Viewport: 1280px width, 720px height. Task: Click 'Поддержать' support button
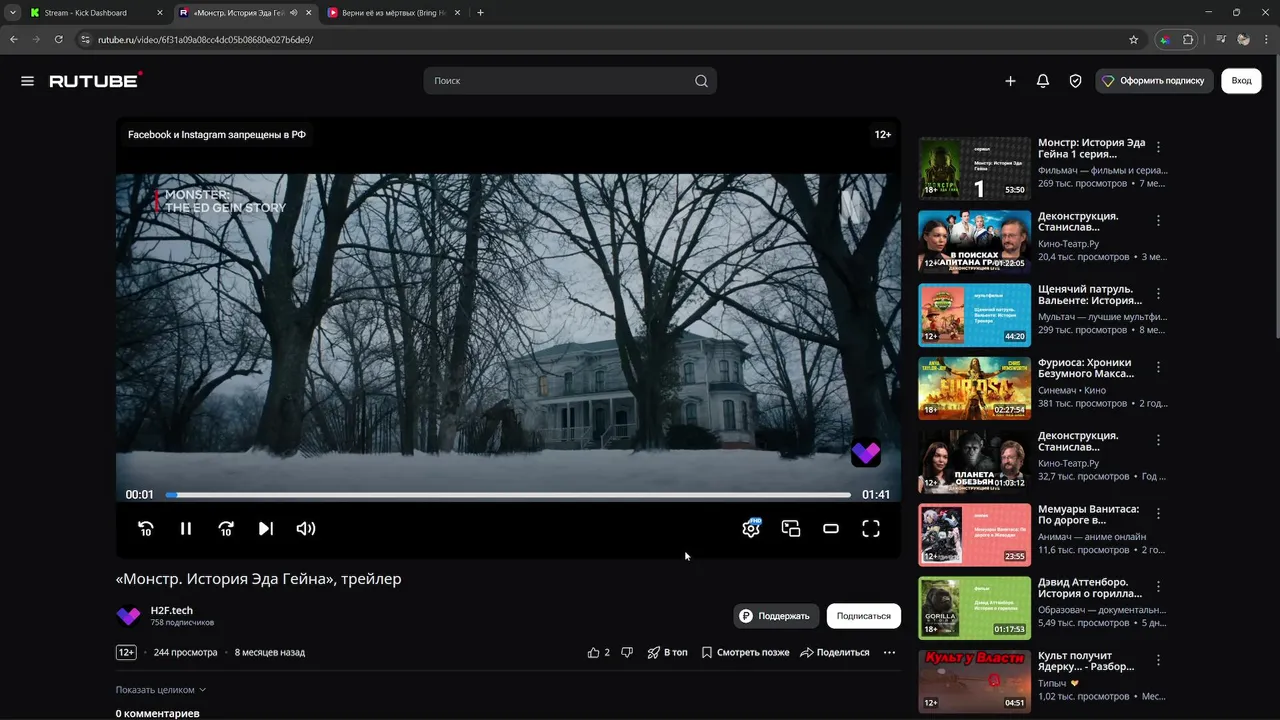tap(776, 616)
